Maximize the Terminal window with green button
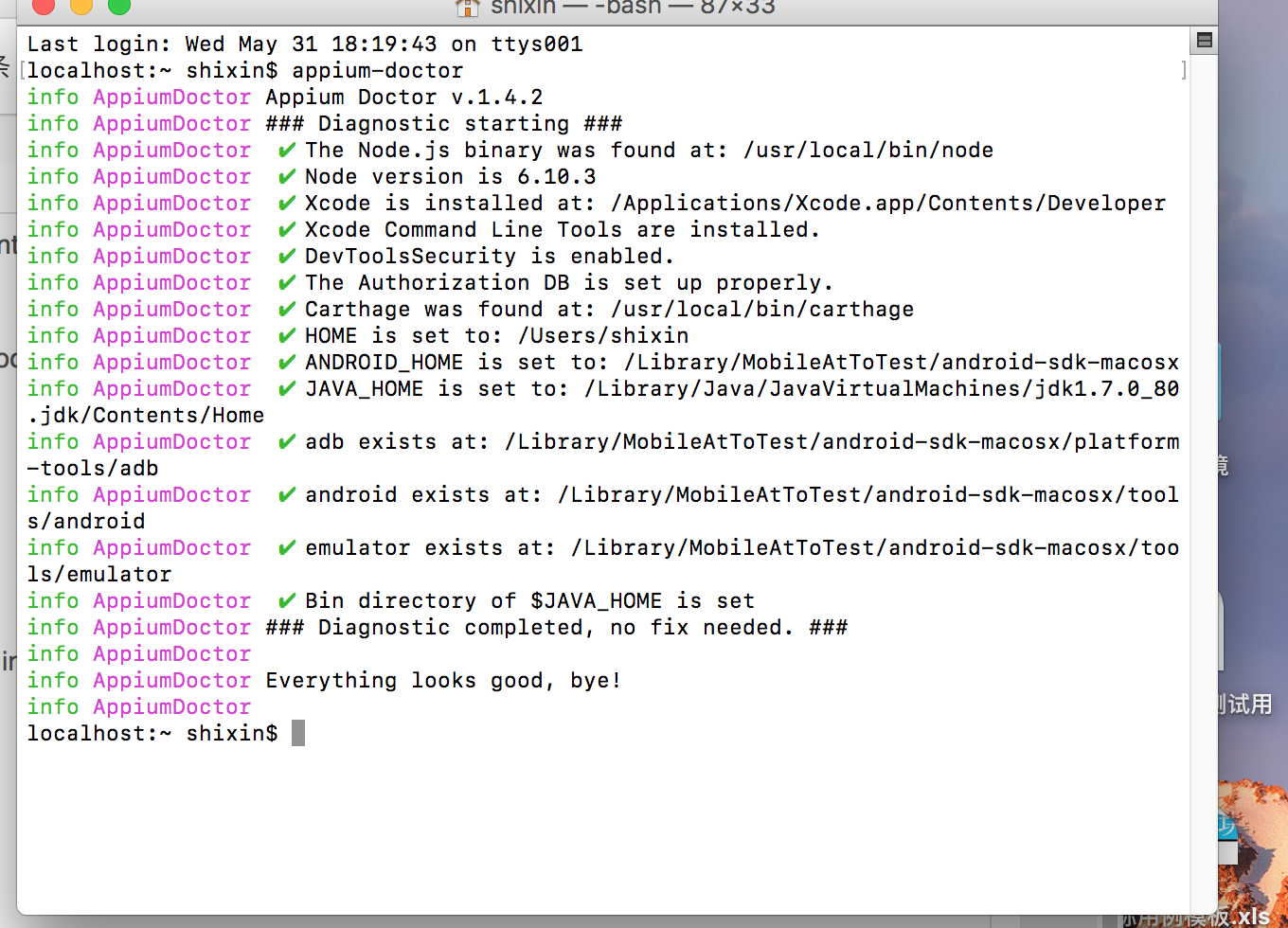Viewport: 1288px width, 928px height. tap(119, 6)
